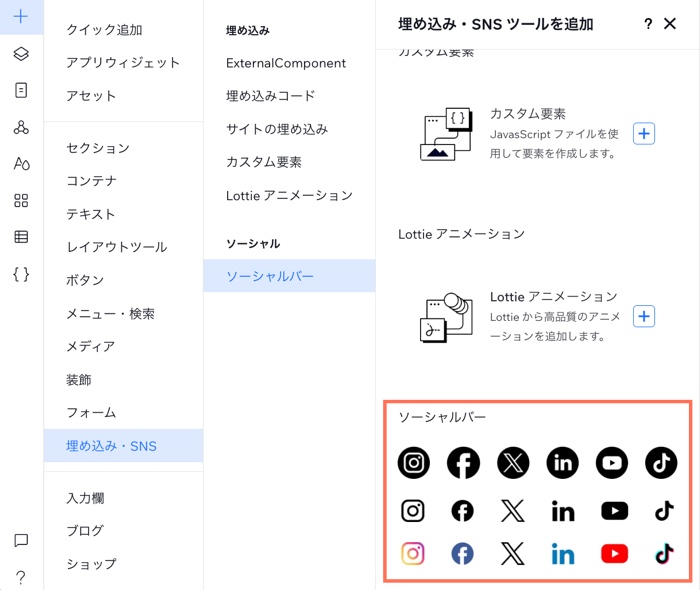Screen dimensions: 700x590
Task: Open the Comments speech bubble sidebar icon
Action: pos(21,540)
